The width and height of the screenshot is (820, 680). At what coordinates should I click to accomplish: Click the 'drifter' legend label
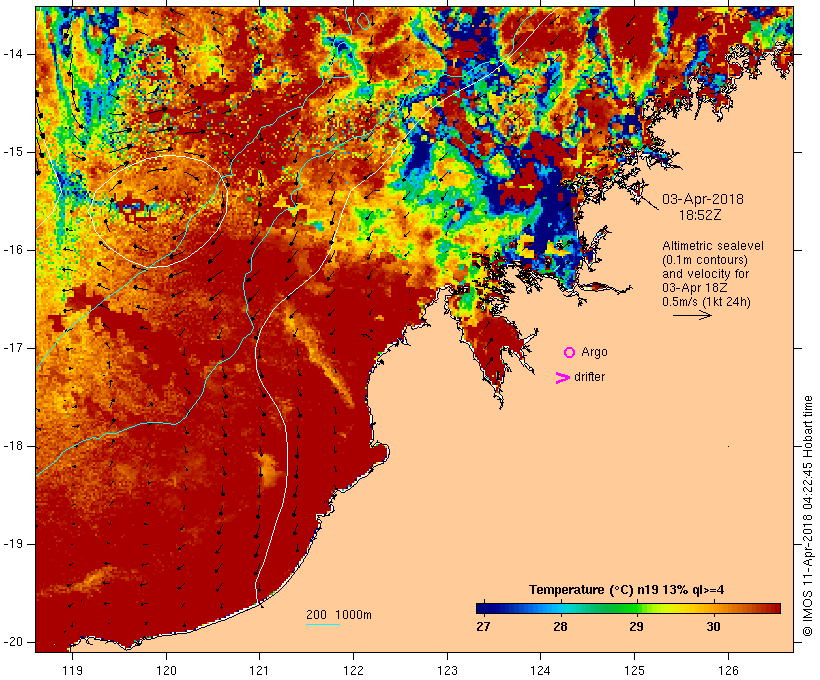[589, 377]
